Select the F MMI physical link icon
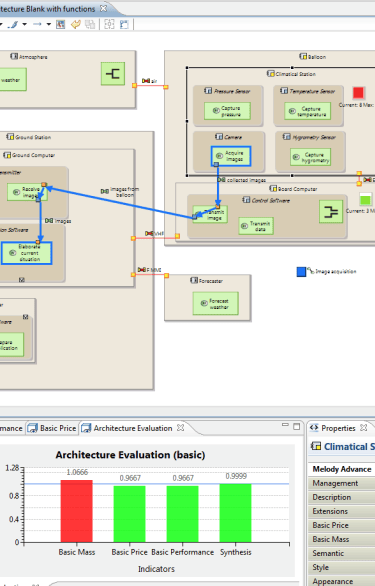The width and height of the screenshot is (375, 586). coord(141,269)
